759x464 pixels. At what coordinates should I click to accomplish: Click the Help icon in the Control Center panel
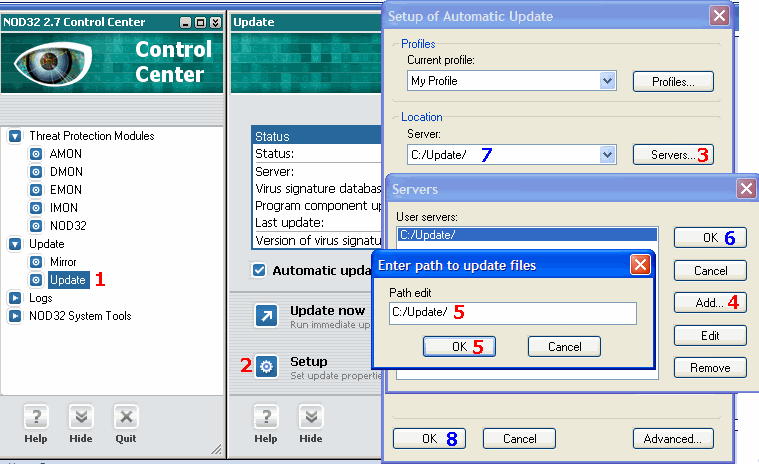36,417
